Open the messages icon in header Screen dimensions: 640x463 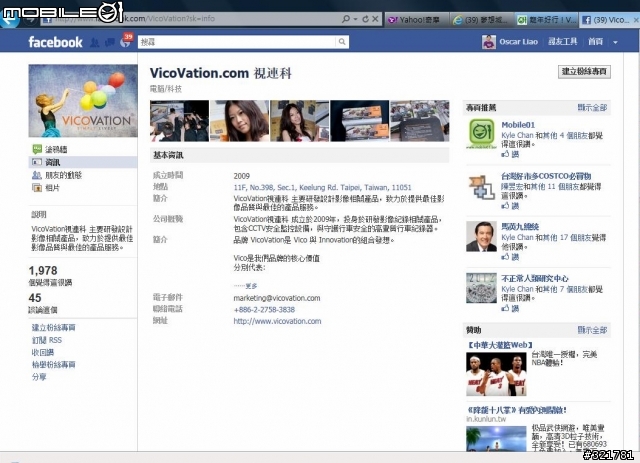[109, 42]
